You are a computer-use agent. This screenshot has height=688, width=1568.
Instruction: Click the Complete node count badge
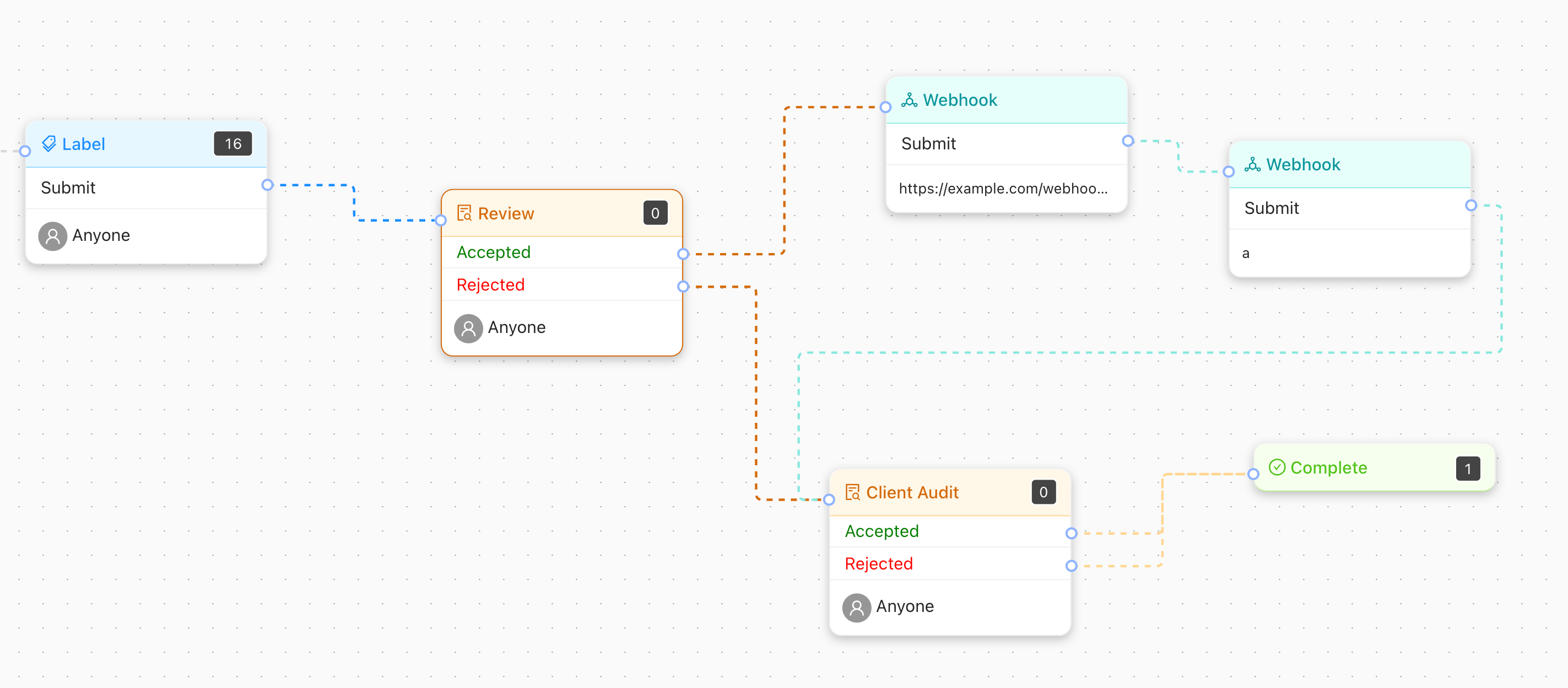click(1468, 468)
